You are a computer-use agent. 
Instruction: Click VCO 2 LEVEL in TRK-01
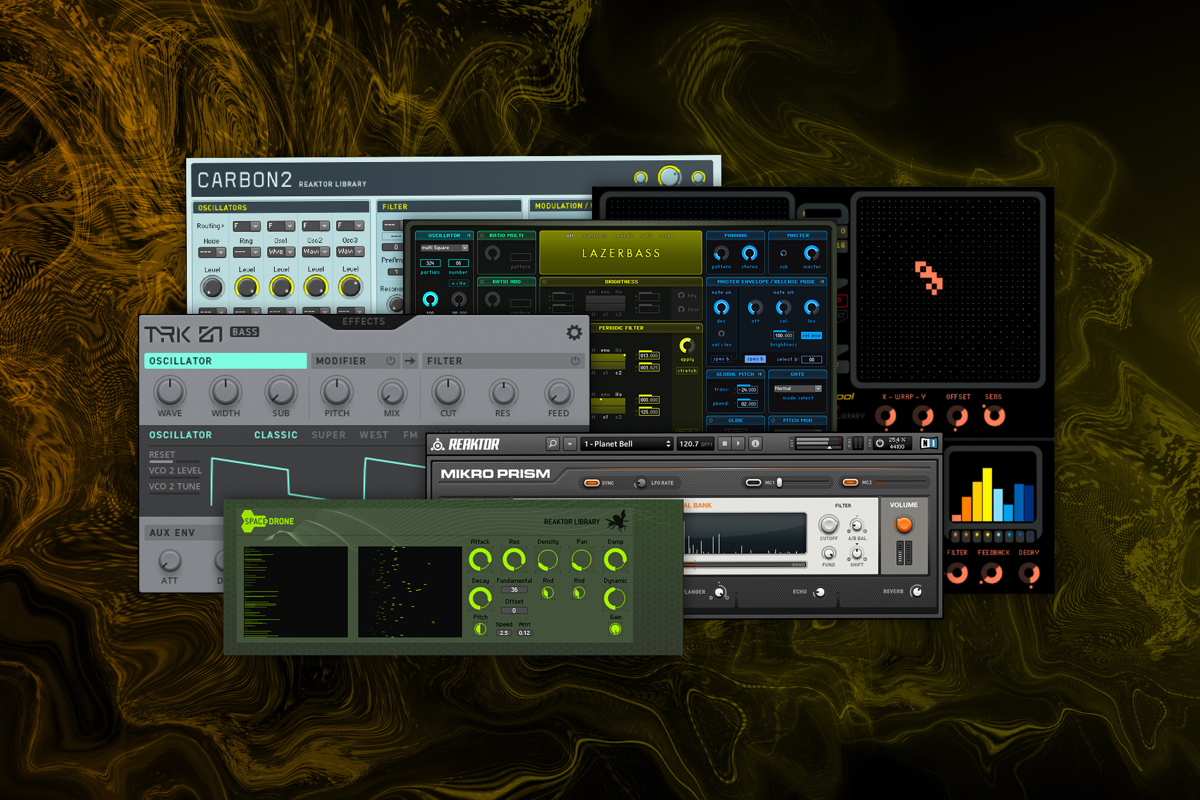[175, 471]
